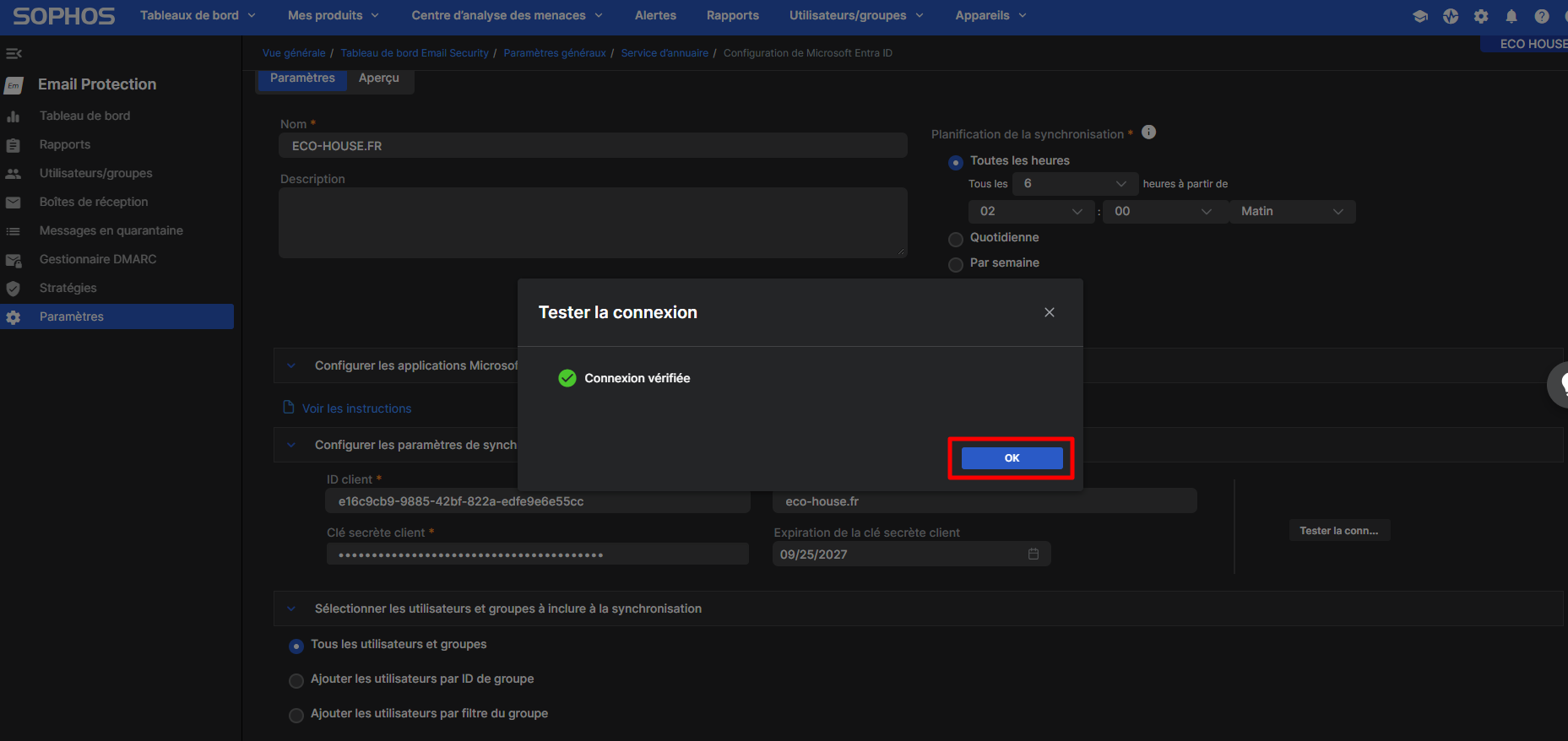Image resolution: width=1568 pixels, height=741 pixels.
Task: Click the expiration date field 09/25/2027
Action: click(911, 554)
